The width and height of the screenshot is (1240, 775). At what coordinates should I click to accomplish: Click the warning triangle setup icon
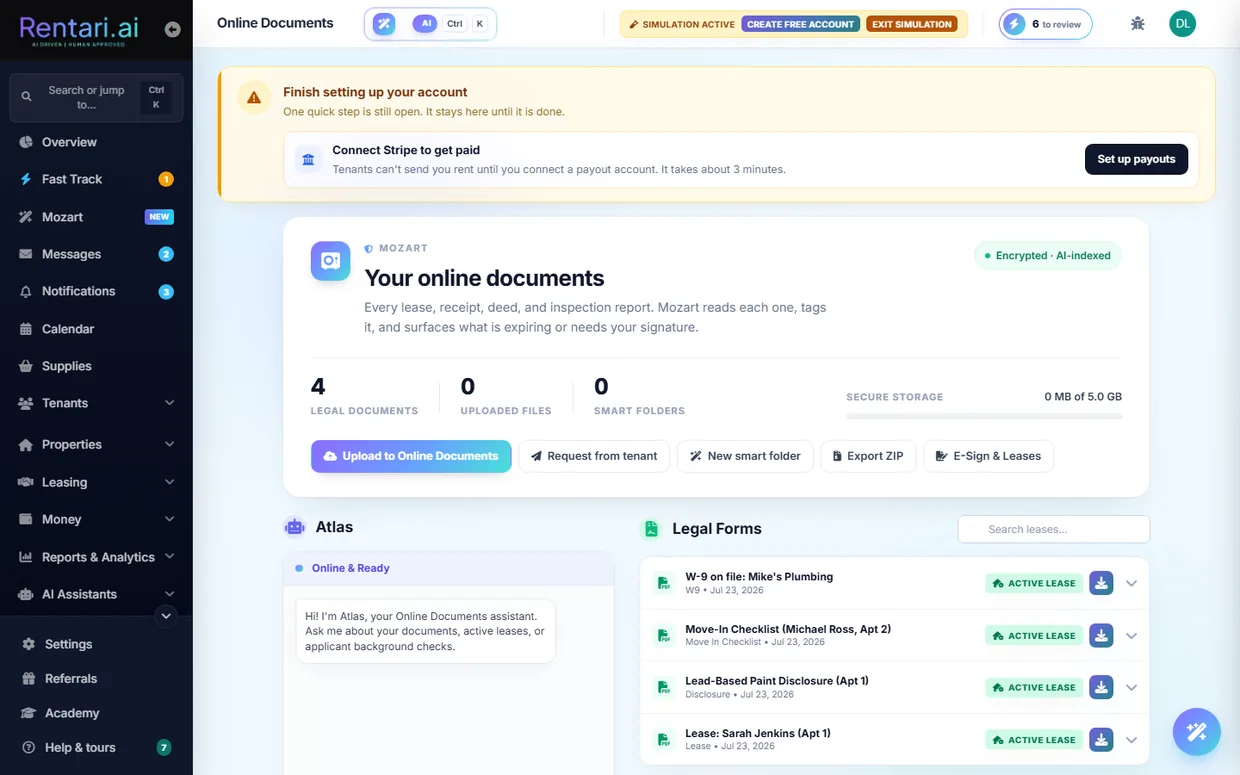pos(254,98)
